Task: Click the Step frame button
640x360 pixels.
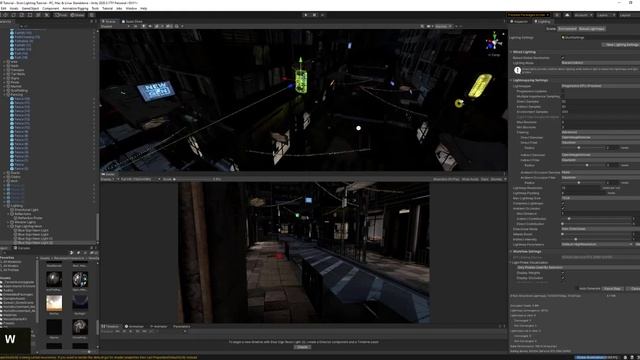Action: [322, 15]
